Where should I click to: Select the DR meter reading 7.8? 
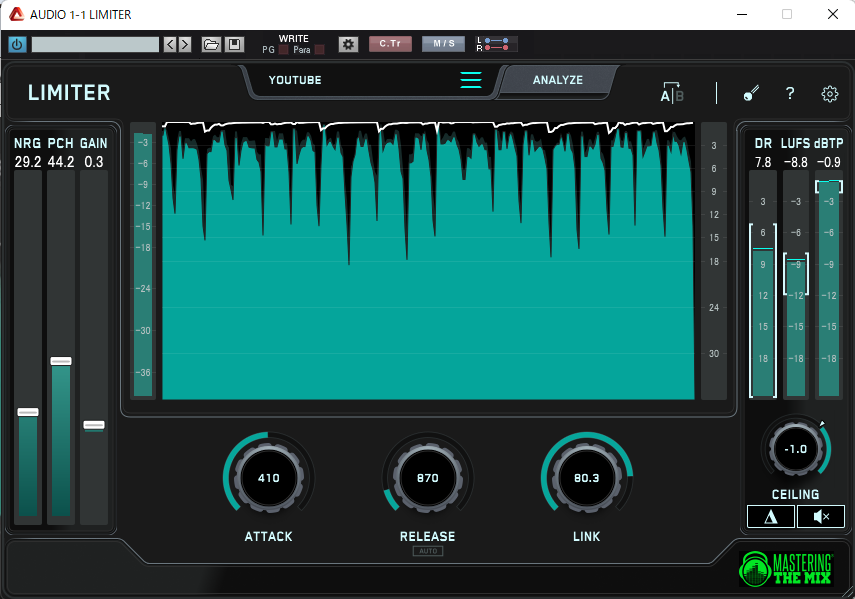click(x=763, y=162)
